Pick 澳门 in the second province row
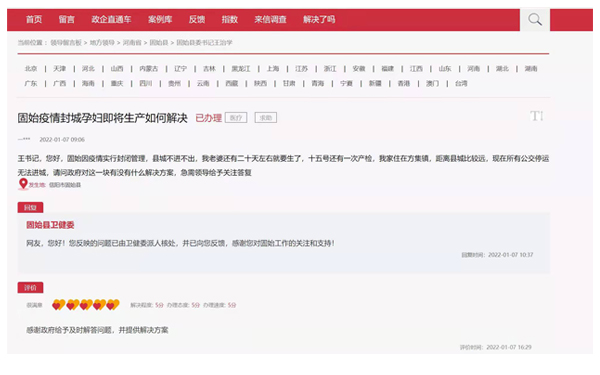 [433, 83]
